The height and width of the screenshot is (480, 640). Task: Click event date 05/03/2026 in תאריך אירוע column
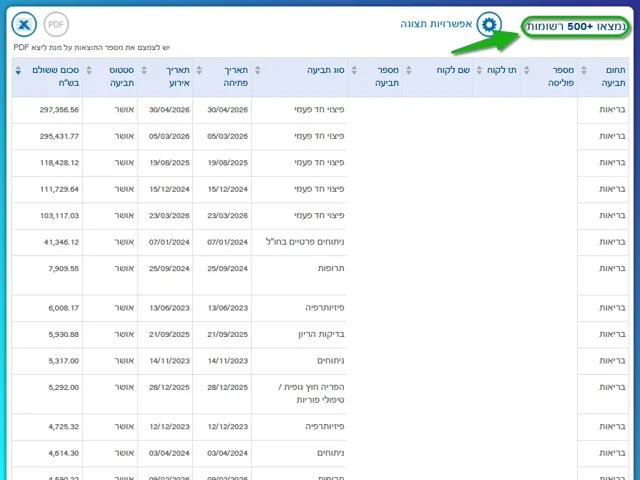(169, 136)
